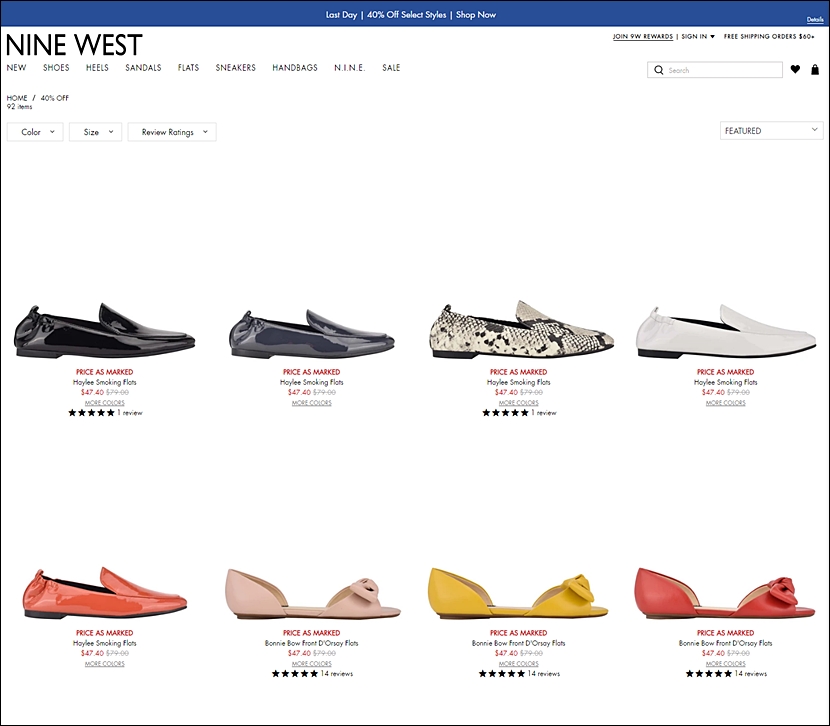Click the Nine West logo
Viewport: 830px width, 726px height.
(x=74, y=44)
